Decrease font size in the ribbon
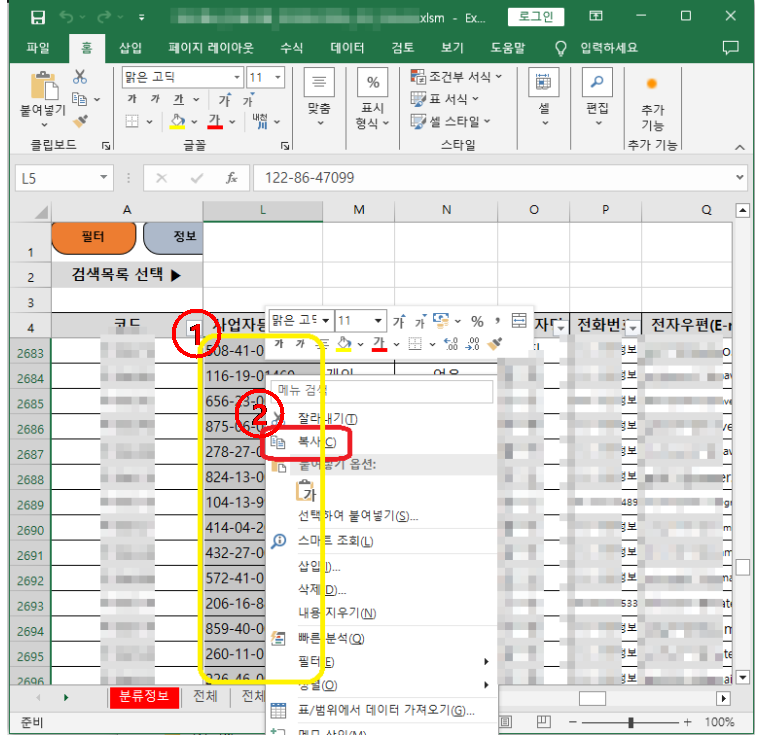The height and width of the screenshot is (736, 763). (x=249, y=100)
